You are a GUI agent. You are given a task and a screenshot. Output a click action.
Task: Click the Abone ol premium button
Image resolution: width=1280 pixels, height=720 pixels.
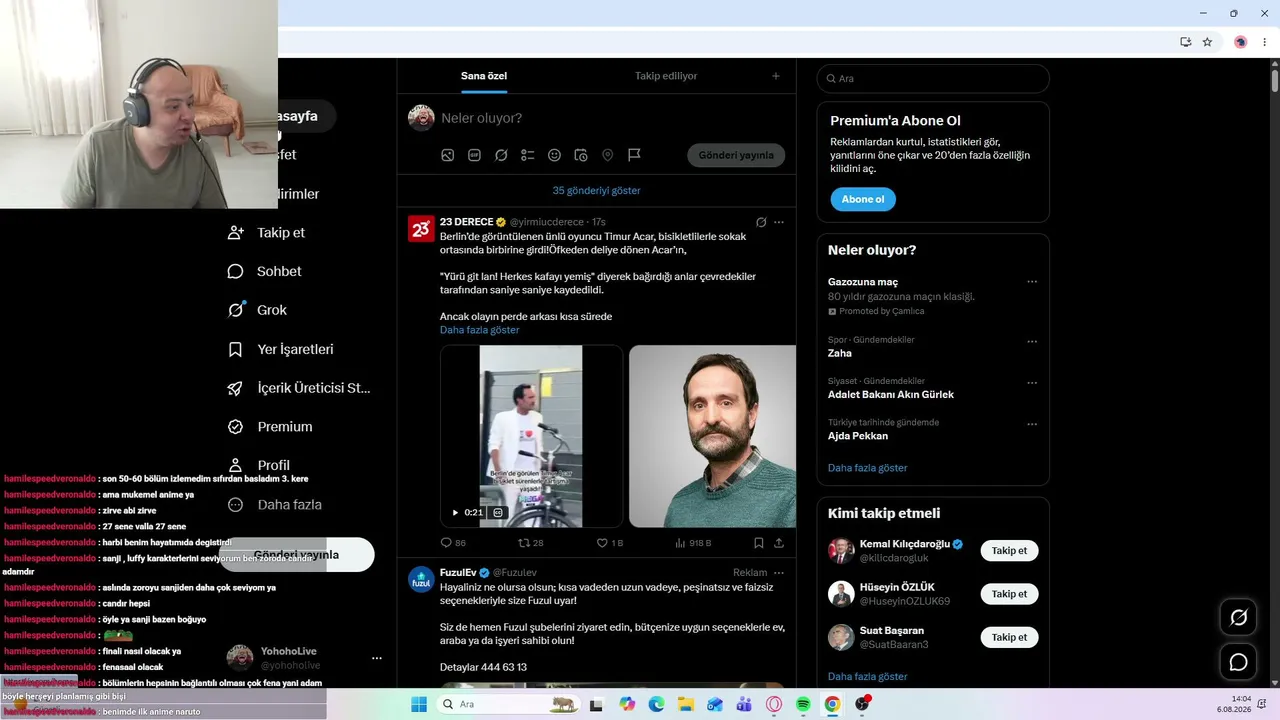click(x=863, y=199)
